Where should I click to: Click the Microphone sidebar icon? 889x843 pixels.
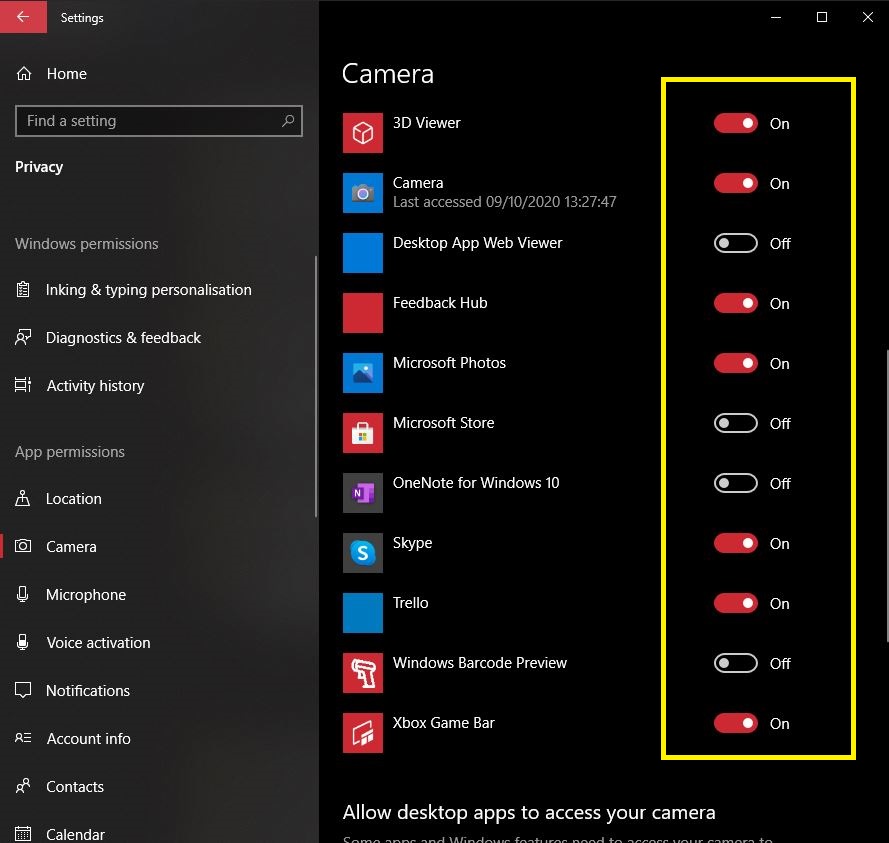click(x=23, y=594)
